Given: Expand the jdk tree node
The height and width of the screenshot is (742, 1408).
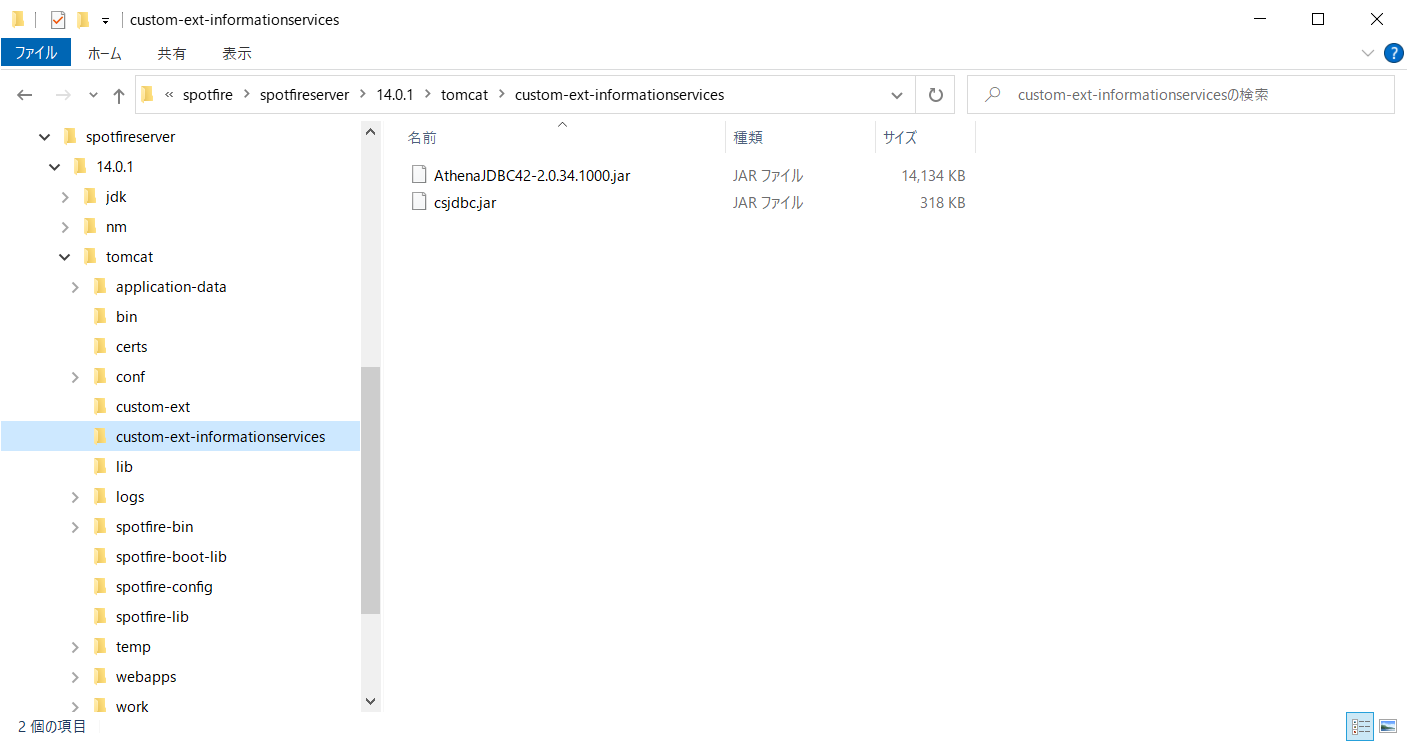Looking at the screenshot, I should 65,197.
